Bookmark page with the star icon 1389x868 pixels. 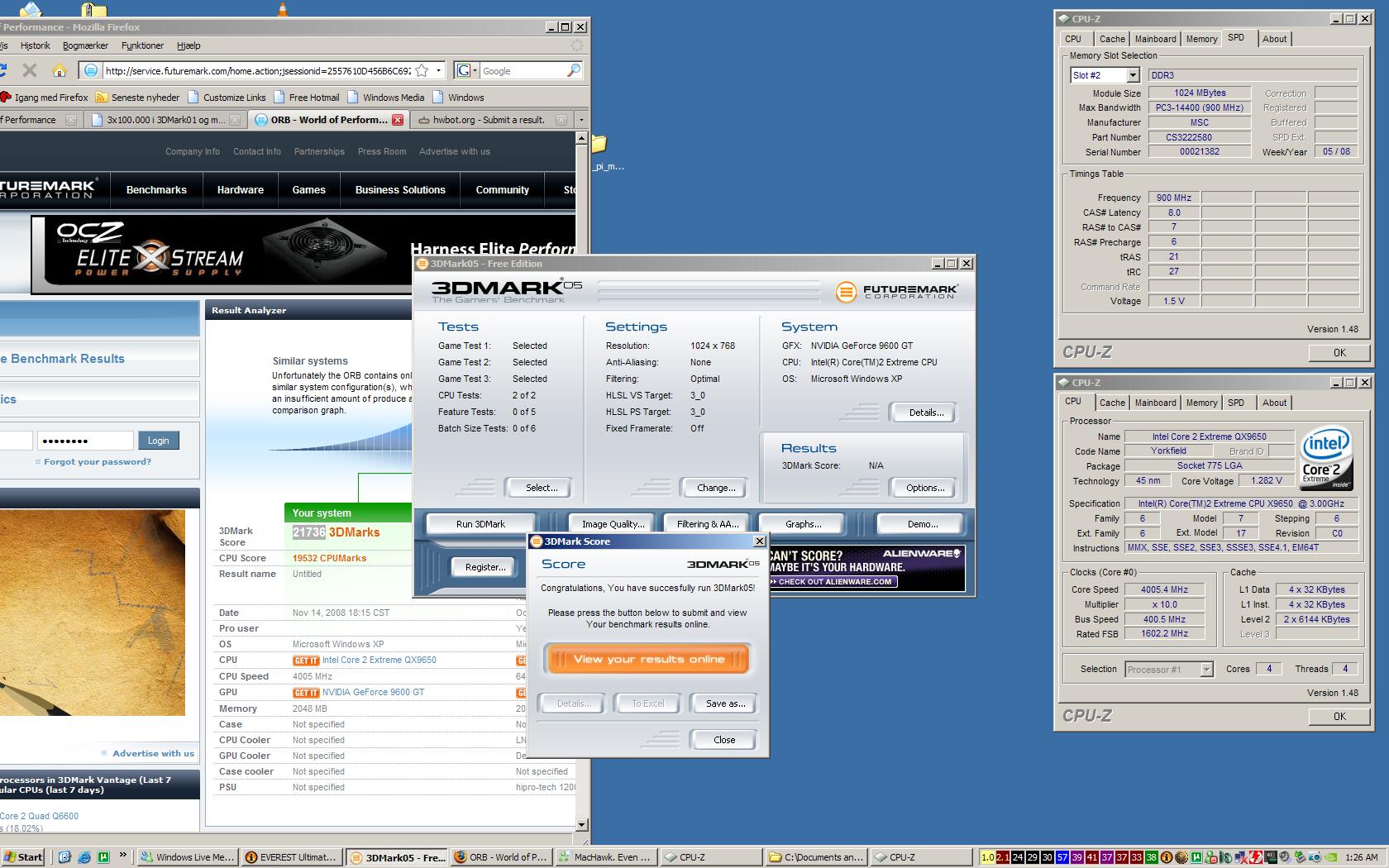422,70
